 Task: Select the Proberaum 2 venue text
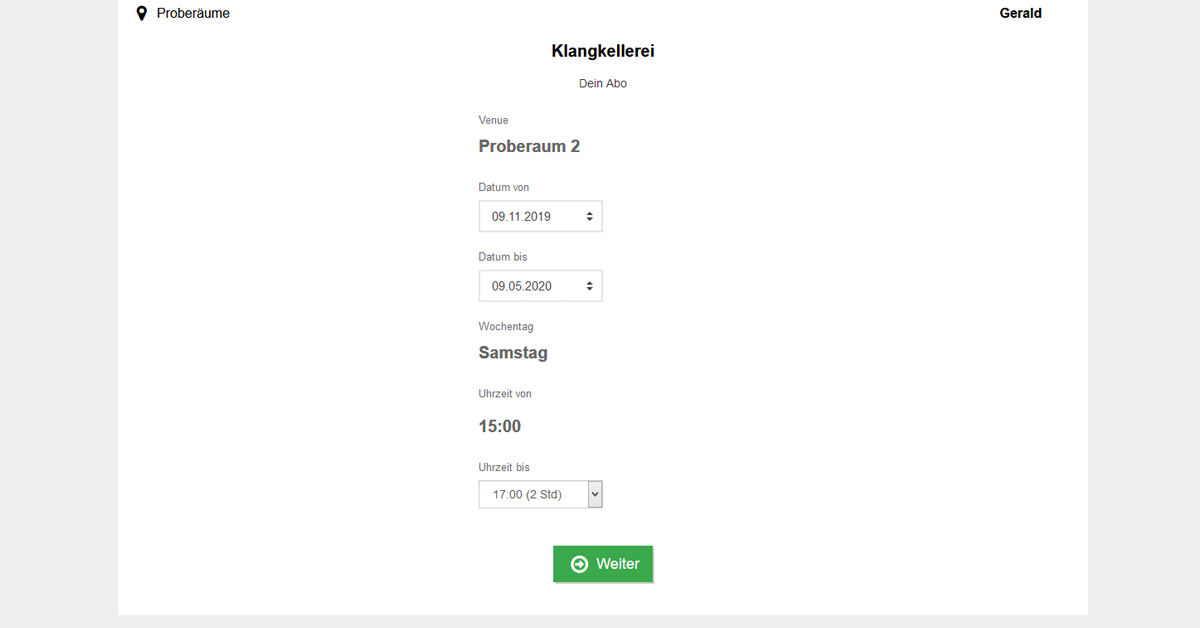(x=529, y=146)
